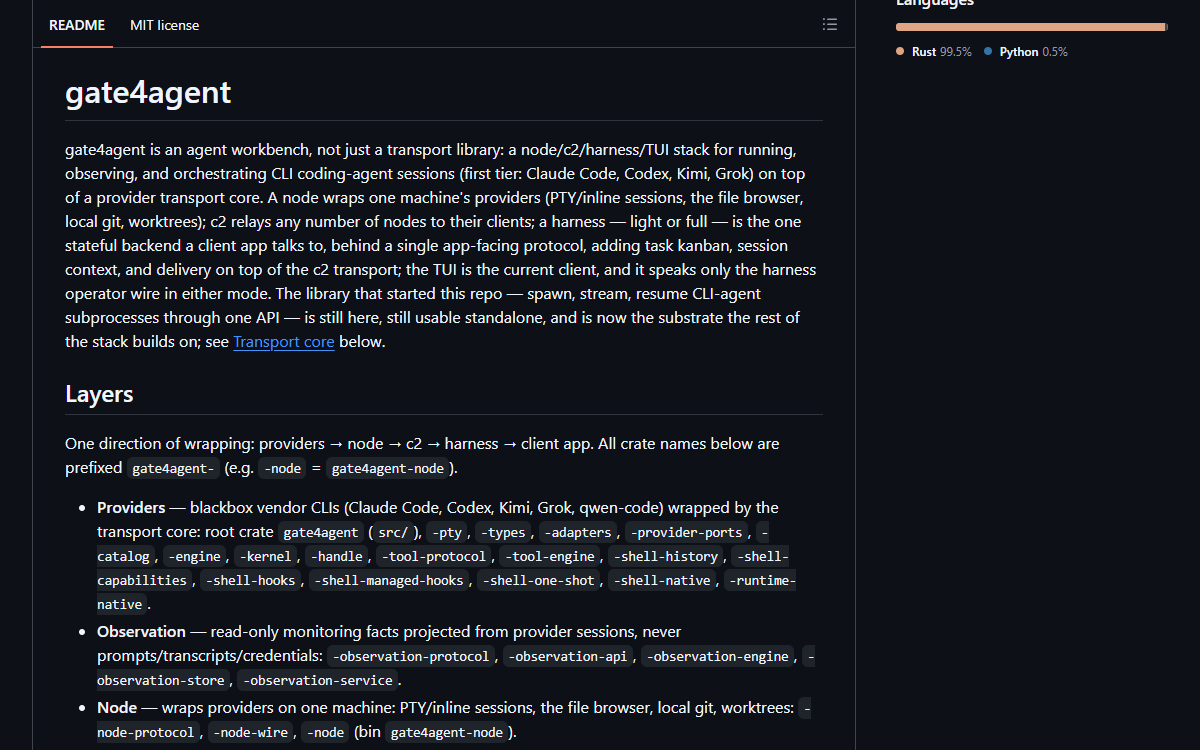The height and width of the screenshot is (750, 1200).
Task: Open the Rust 99.5% language link
Action: pyautogui.click(x=934, y=52)
